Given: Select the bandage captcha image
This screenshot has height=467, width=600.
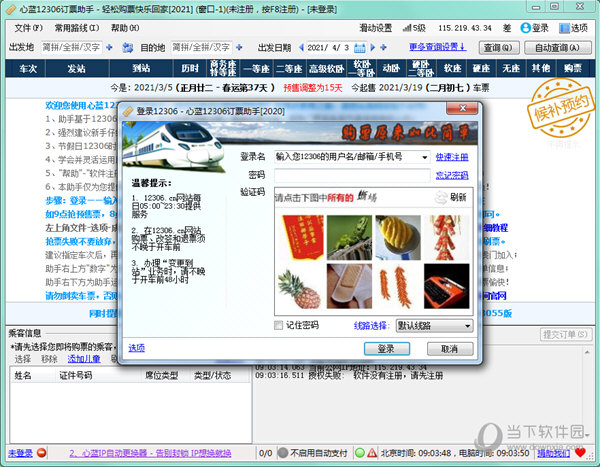Looking at the screenshot, I should (x=349, y=286).
